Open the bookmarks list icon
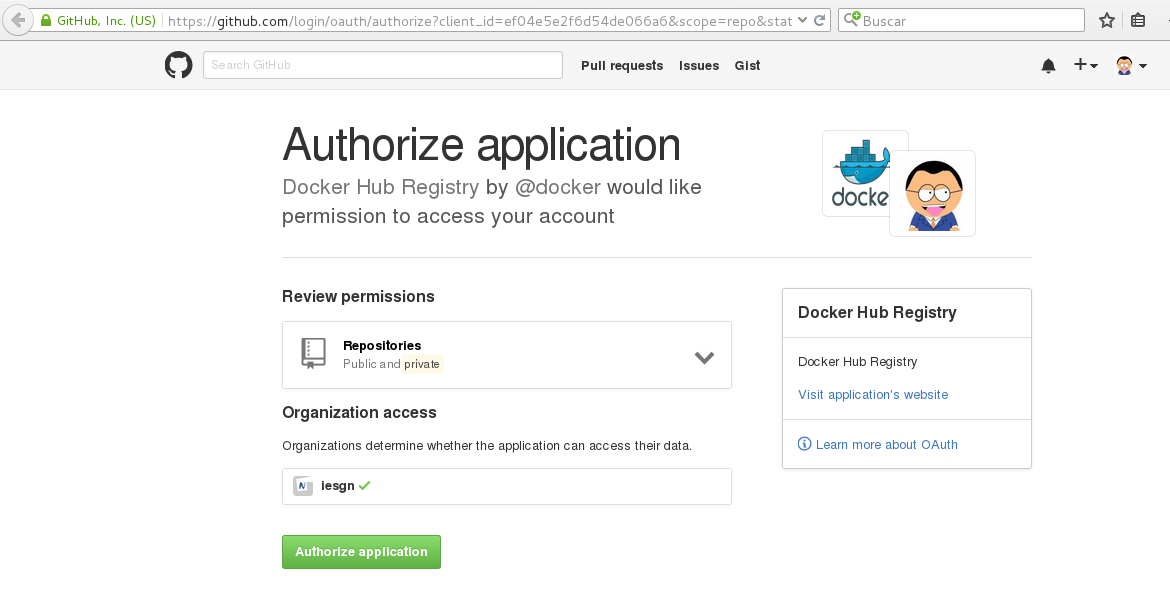1170x612 pixels. 1138,20
